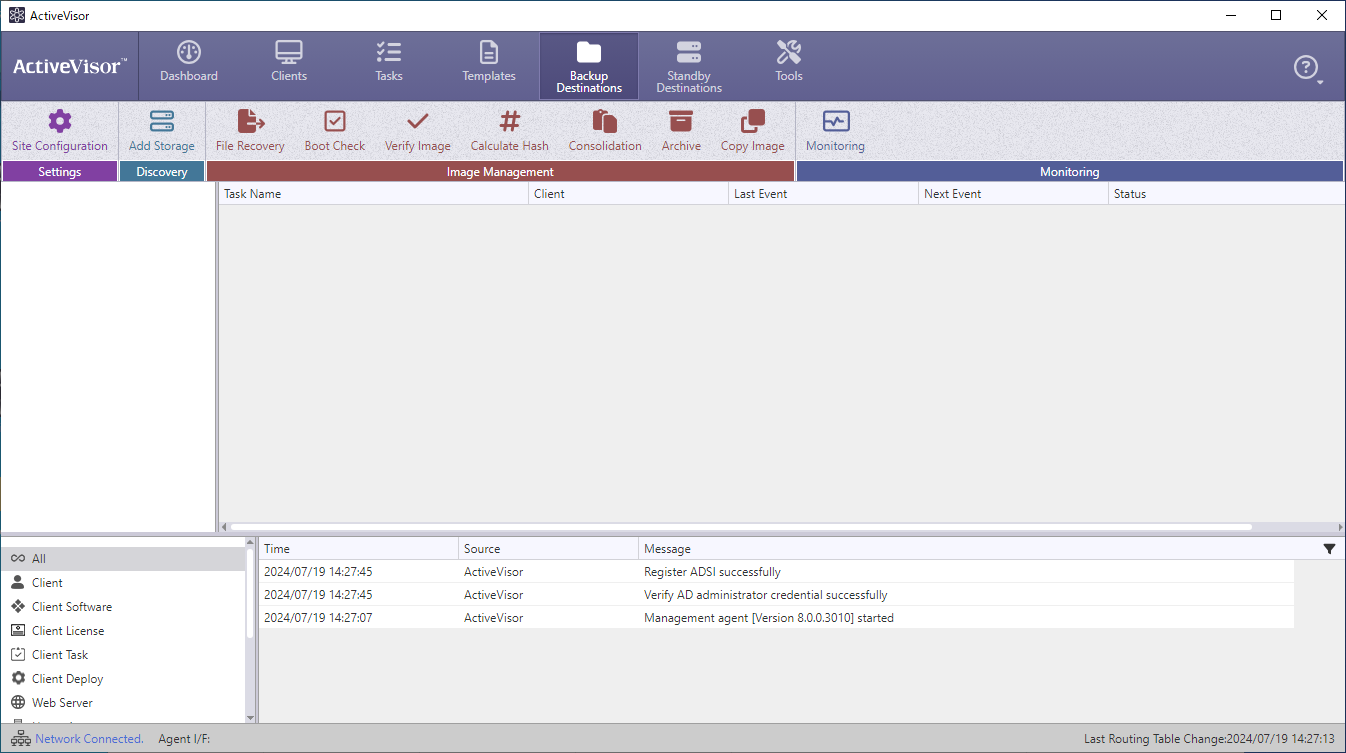Click the Settings group label
The height and width of the screenshot is (753, 1346).
click(x=60, y=172)
